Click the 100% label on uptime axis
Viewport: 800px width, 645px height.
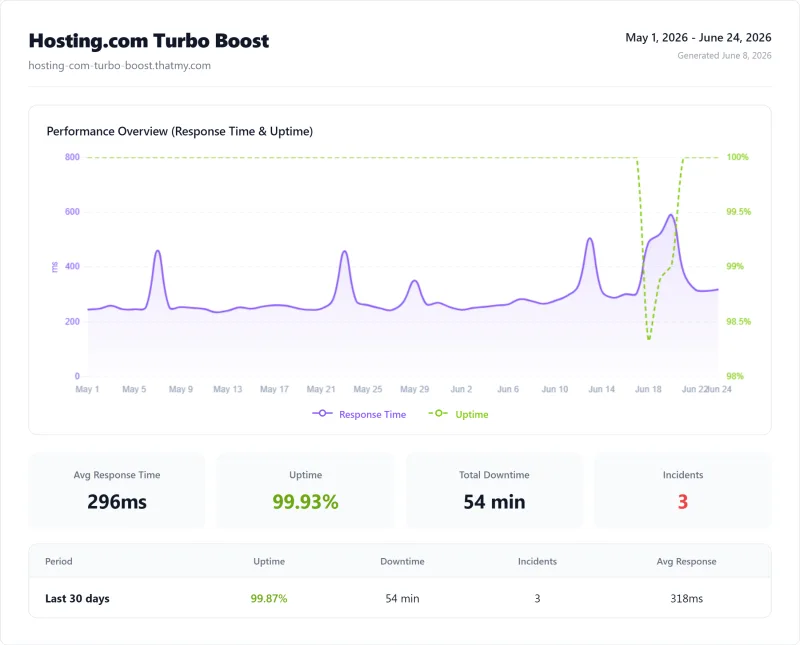click(737, 157)
